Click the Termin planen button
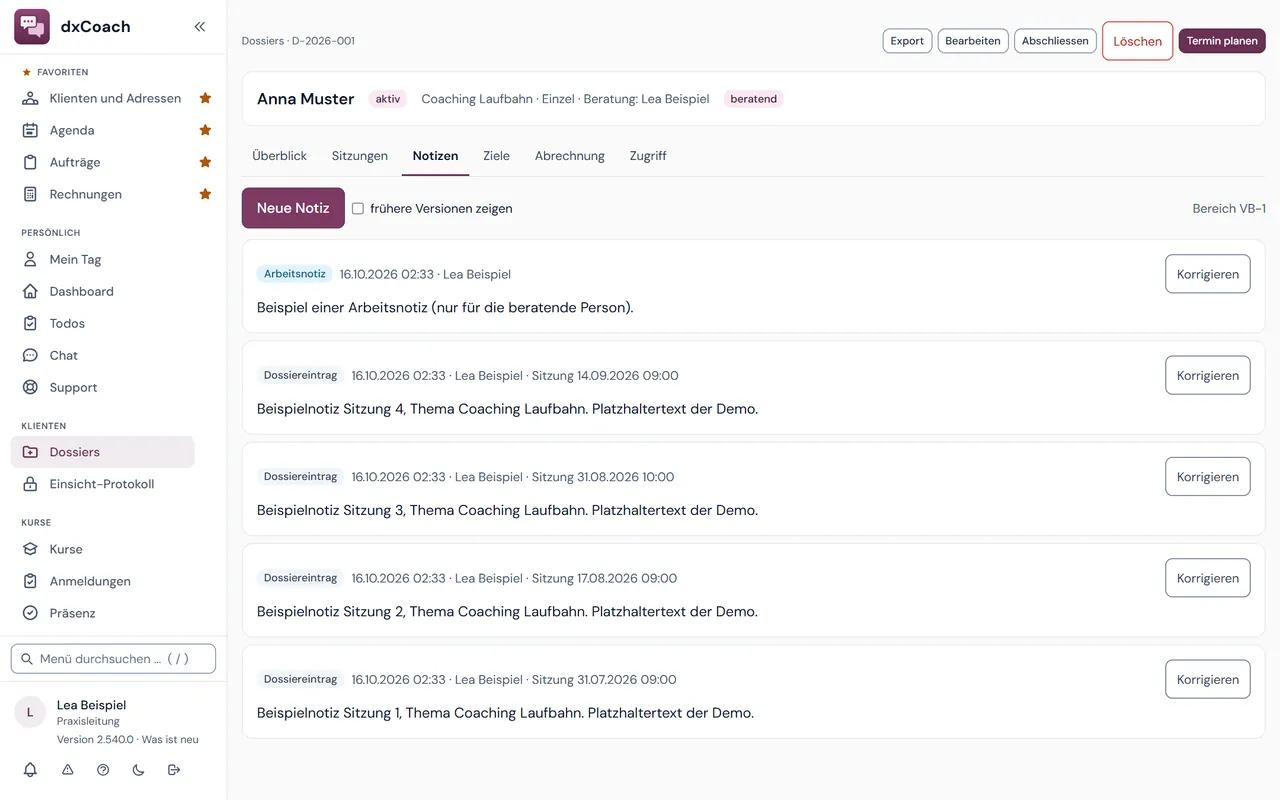 click(1222, 41)
